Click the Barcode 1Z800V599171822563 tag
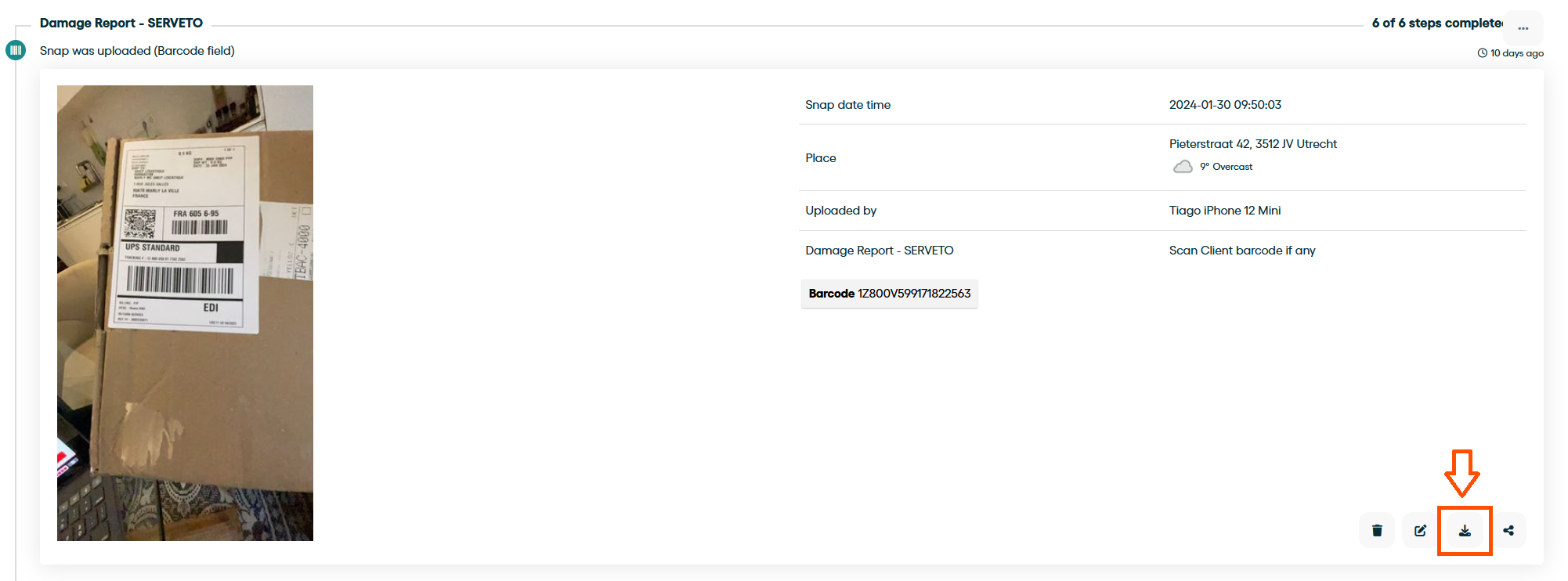The width and height of the screenshot is (1568, 581). (890, 294)
